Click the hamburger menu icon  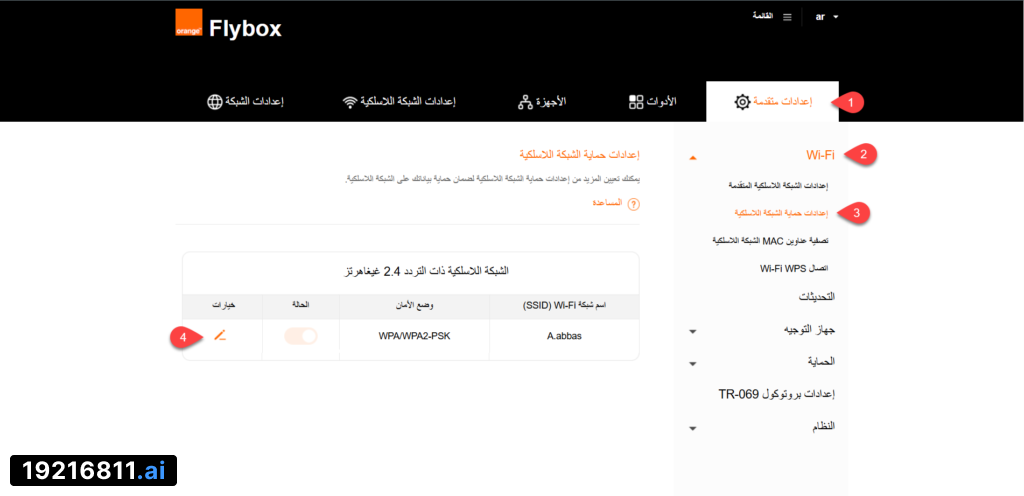[x=787, y=16]
